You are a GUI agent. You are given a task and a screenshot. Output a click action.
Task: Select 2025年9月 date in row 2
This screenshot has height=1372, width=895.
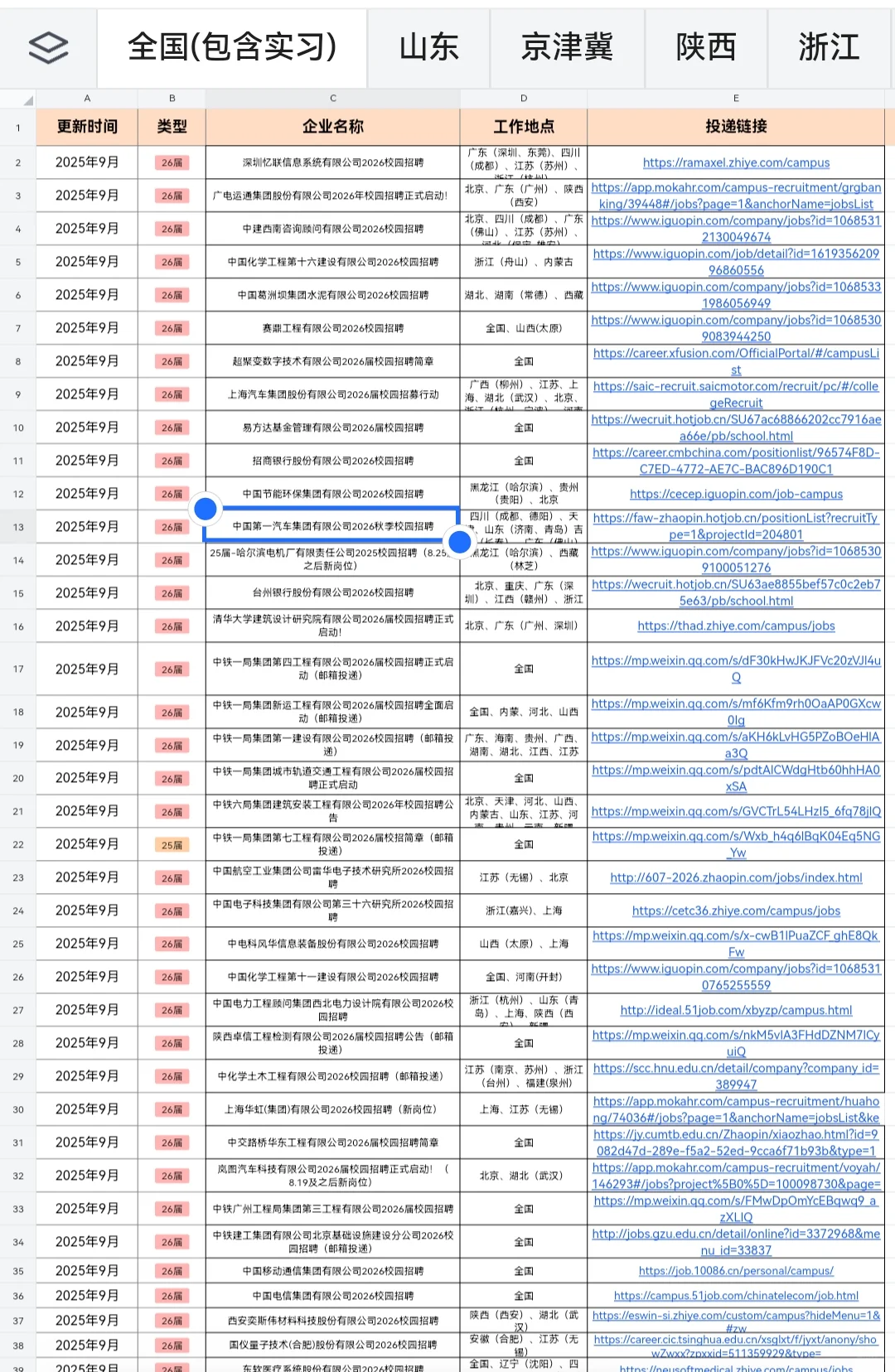point(87,163)
